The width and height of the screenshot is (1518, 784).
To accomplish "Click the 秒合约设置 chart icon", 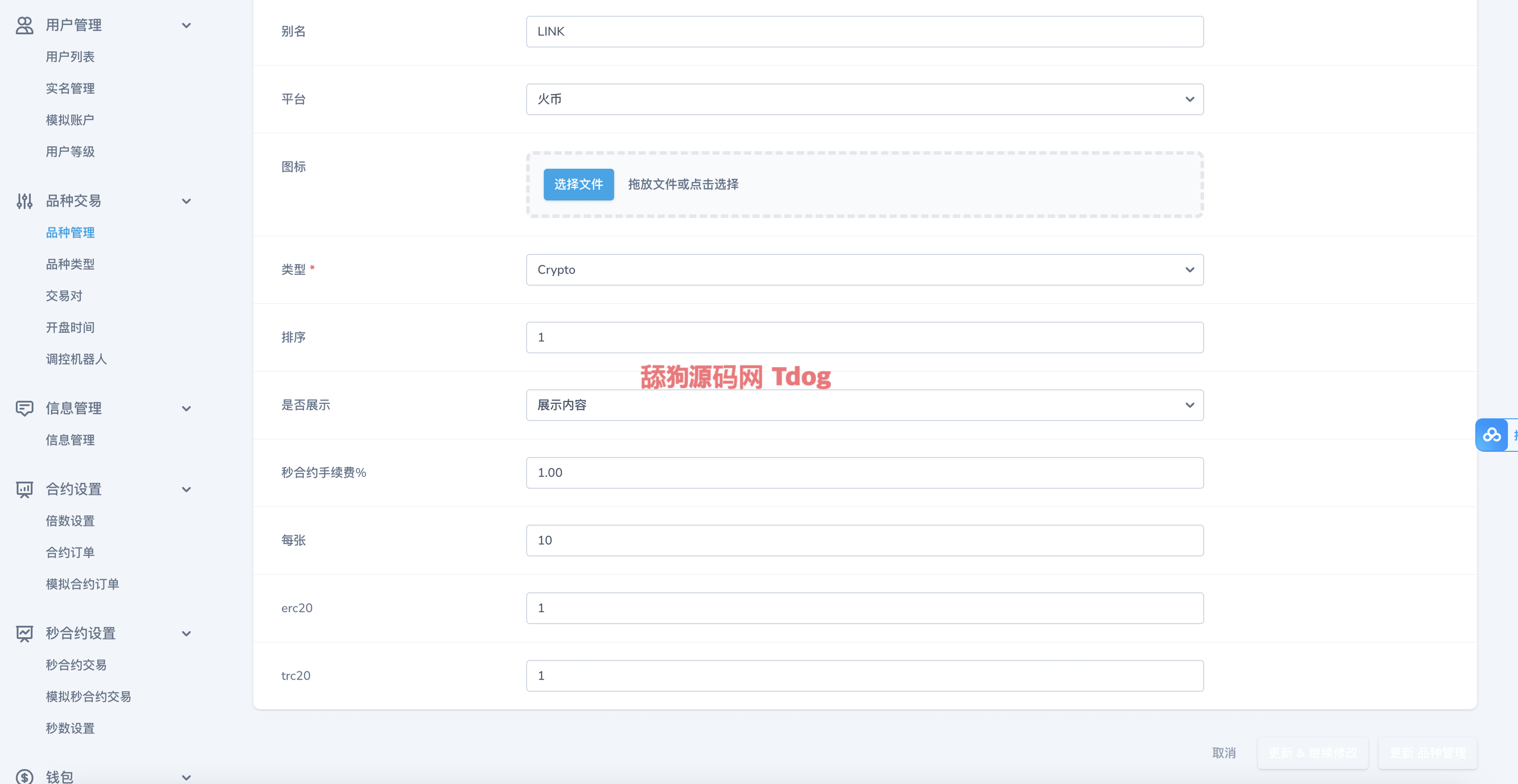I will tap(24, 633).
